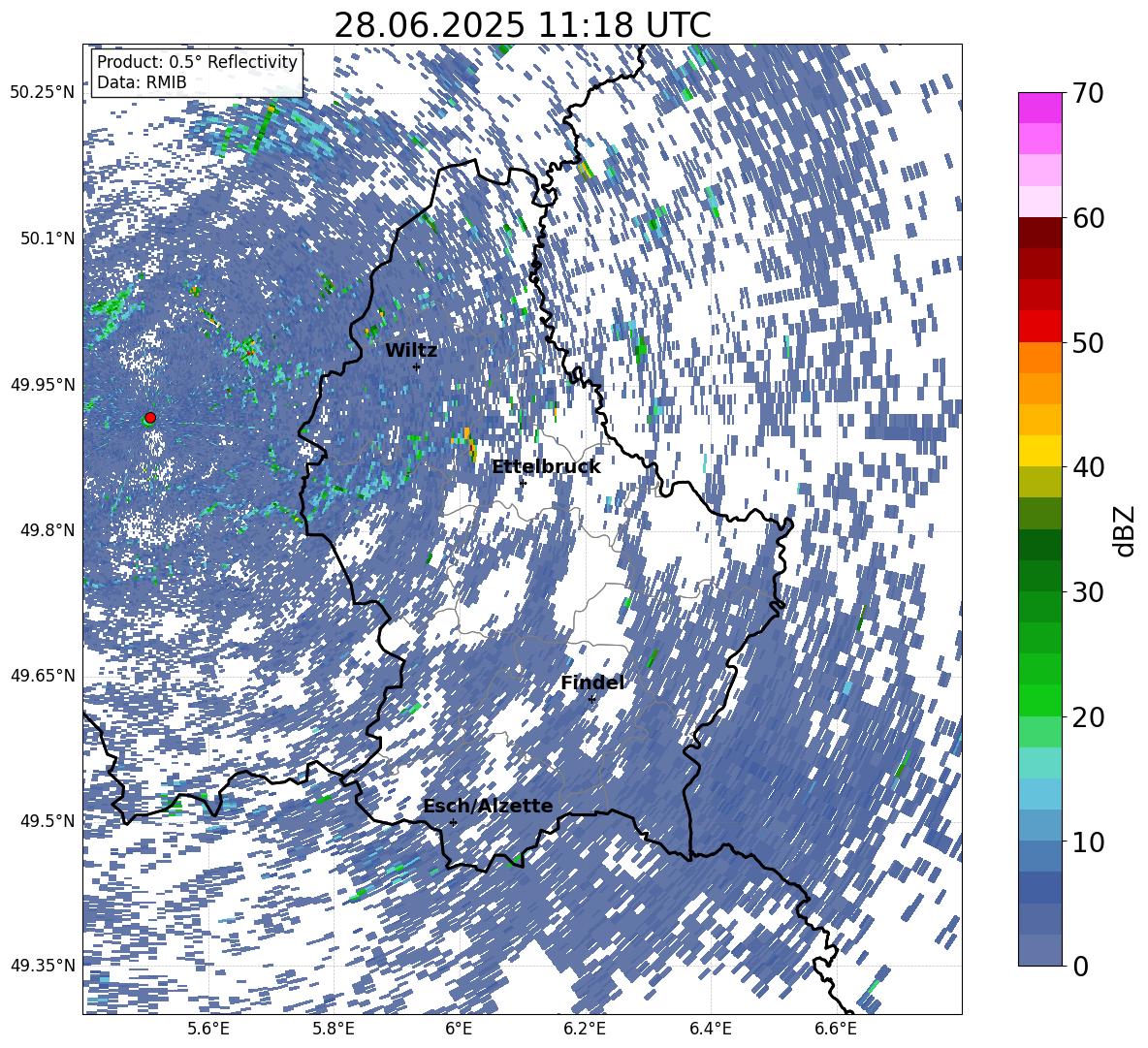The image size is (1148, 1048).
Task: Click the 5.6°E longitude tick label
Action: coord(208,1029)
